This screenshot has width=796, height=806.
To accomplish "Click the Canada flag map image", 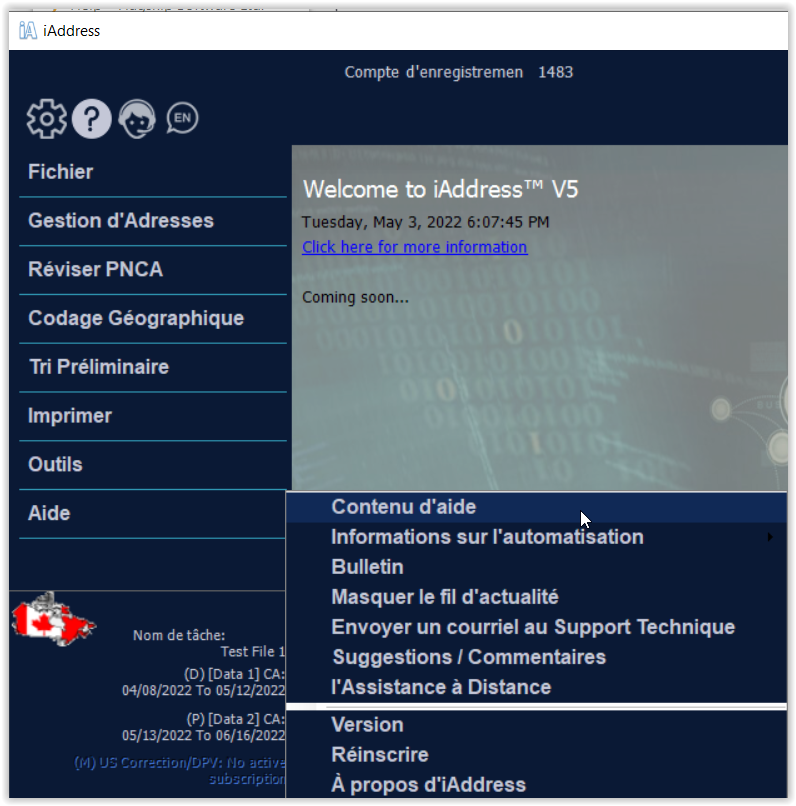I will tap(53, 619).
